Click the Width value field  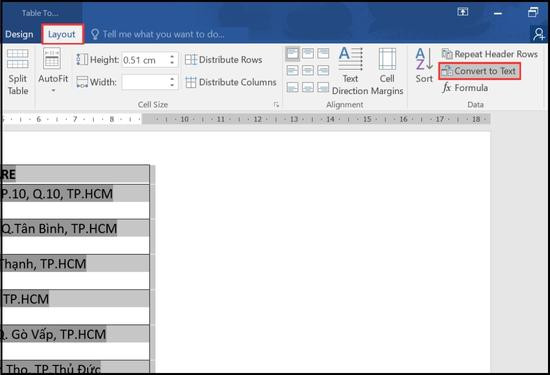point(145,82)
